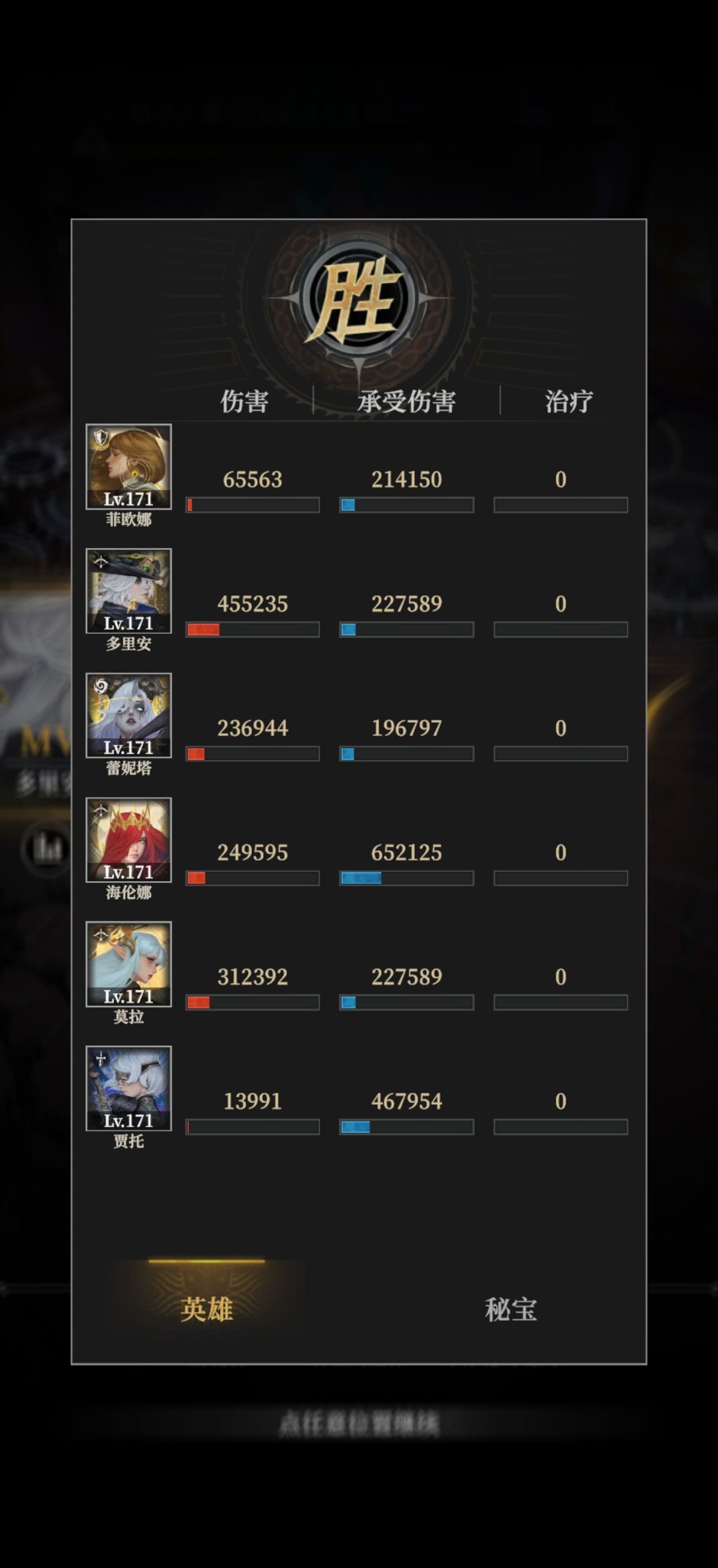Click 贾托's damage-taken bar

[x=406, y=1127]
